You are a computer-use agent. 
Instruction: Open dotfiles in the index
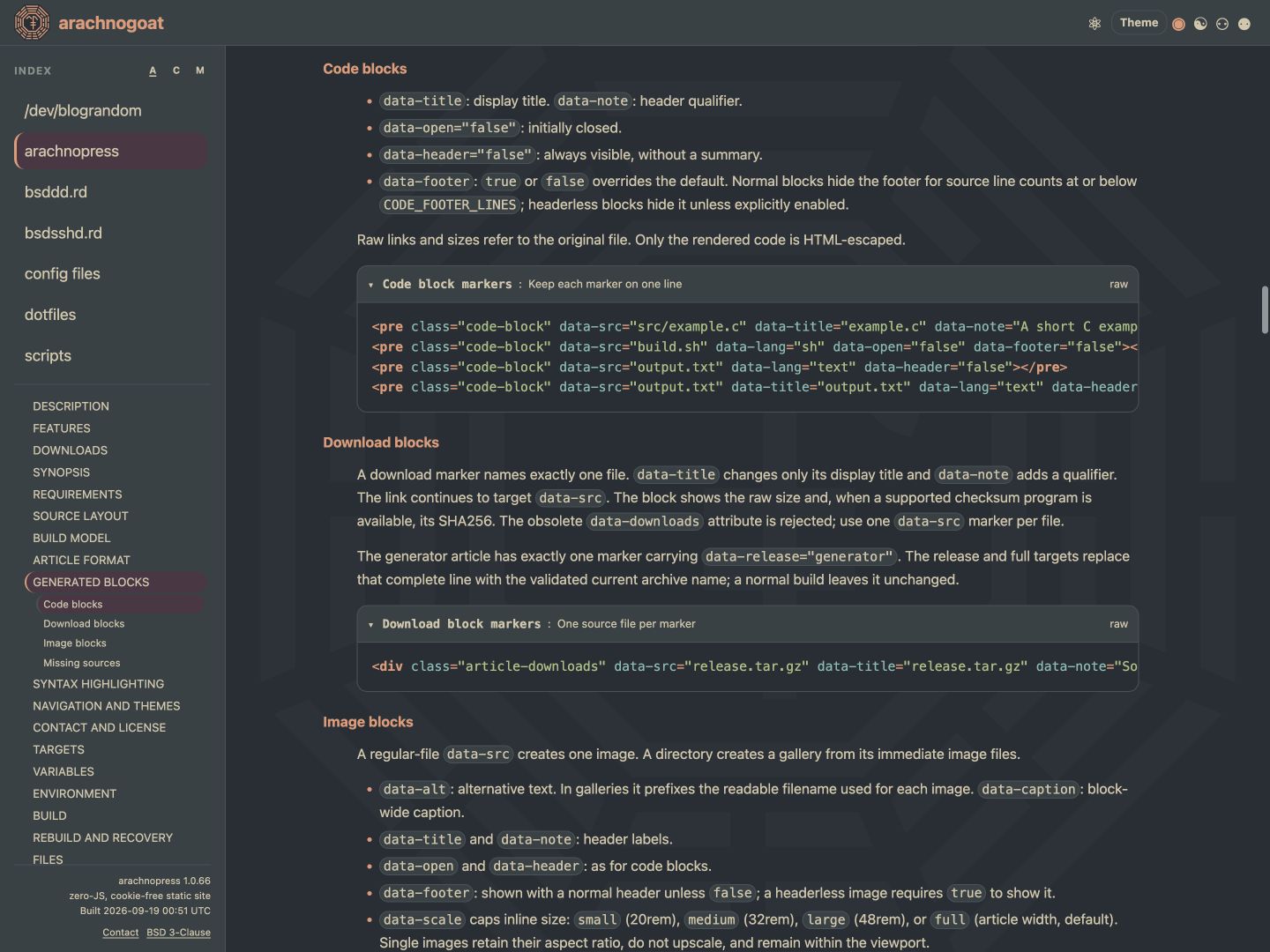[x=111, y=314]
